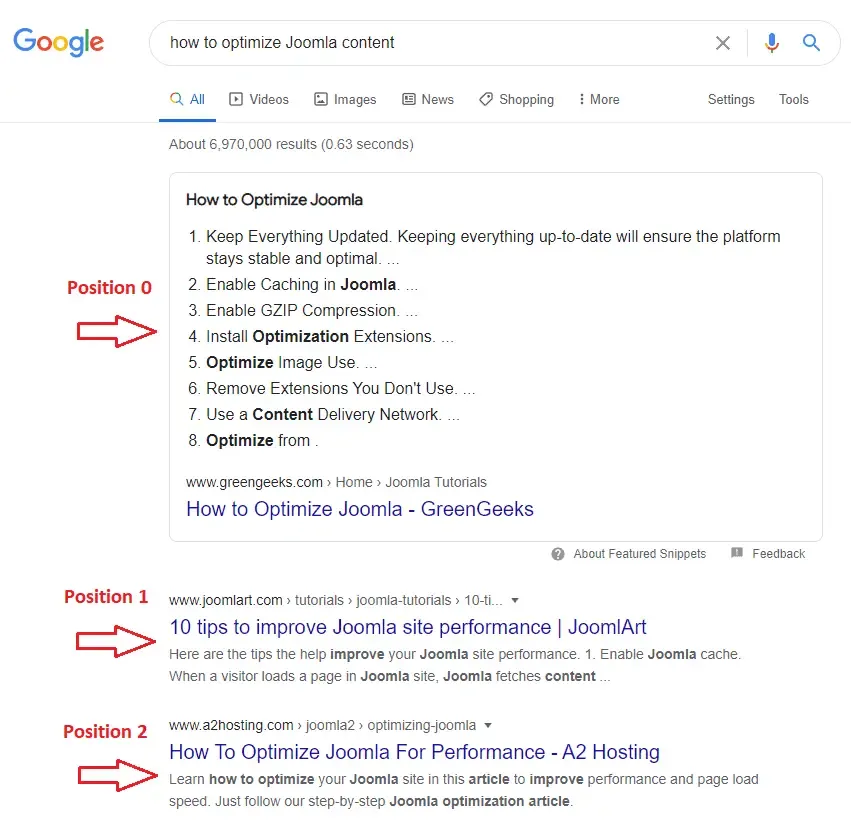Open How to Optimize Joomla - GreenGeeks link
The width and height of the screenshot is (851, 832).
pyautogui.click(x=360, y=509)
